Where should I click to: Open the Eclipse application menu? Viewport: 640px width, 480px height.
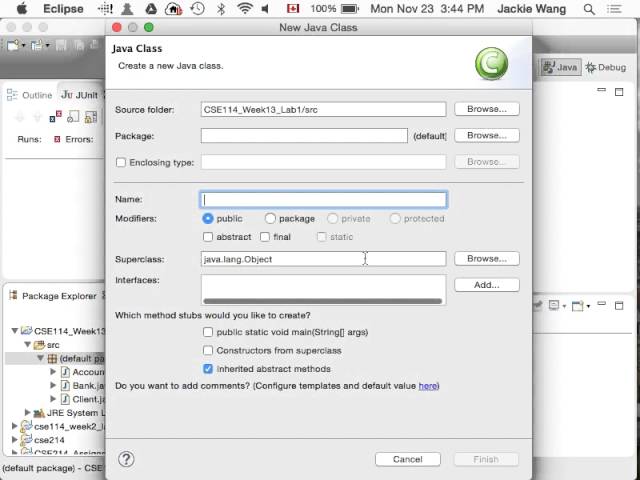[x=63, y=9]
